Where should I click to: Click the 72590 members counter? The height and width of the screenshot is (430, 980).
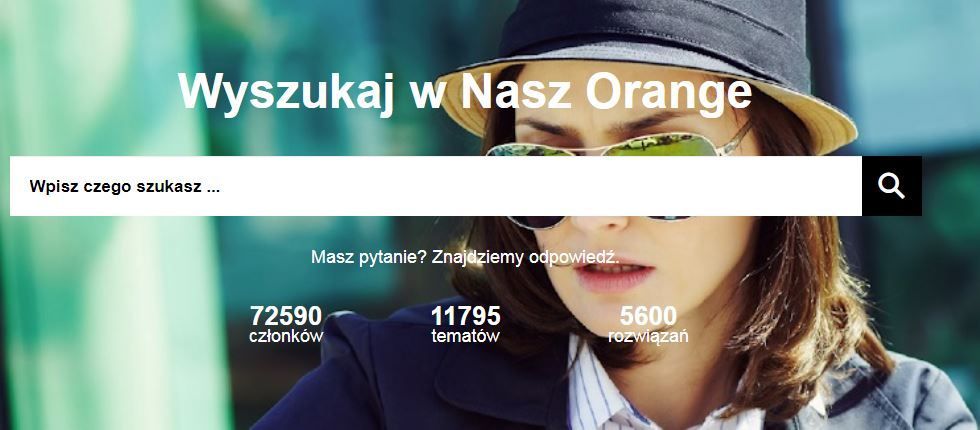286,316
